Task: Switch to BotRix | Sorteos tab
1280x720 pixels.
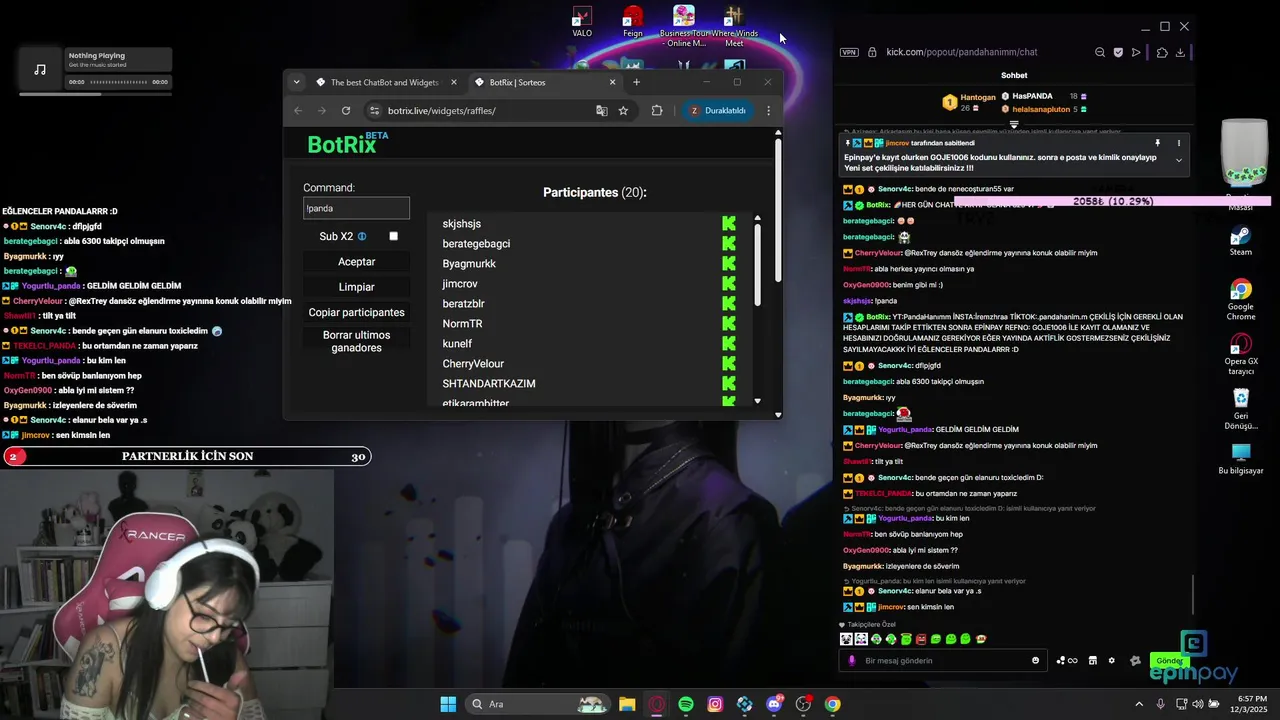Action: [x=545, y=82]
